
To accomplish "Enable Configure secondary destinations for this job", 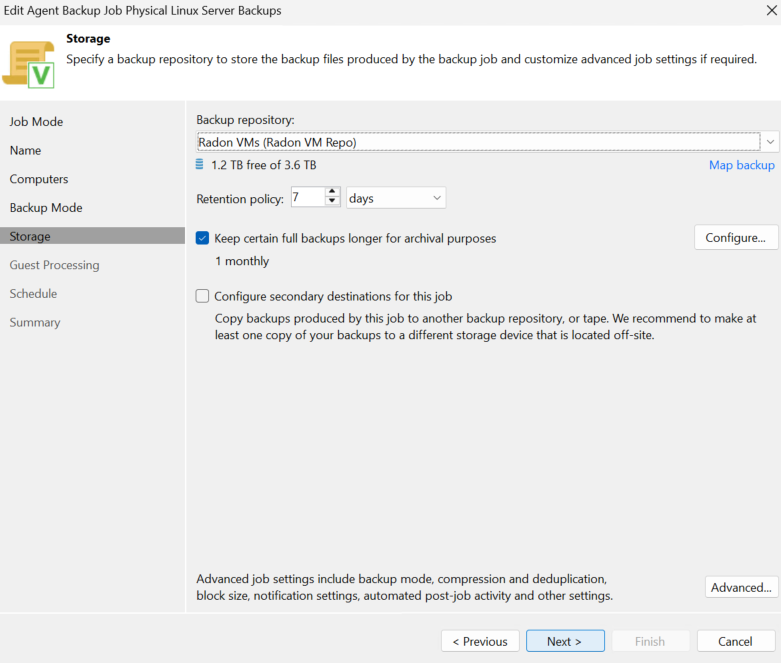I will coord(202,296).
